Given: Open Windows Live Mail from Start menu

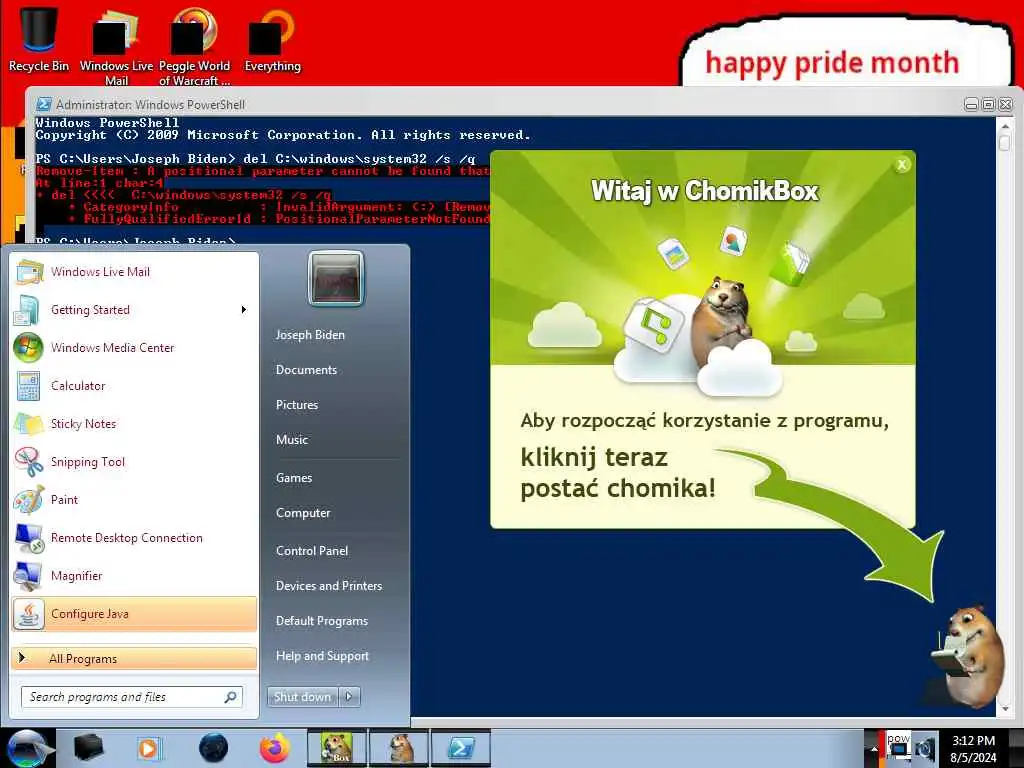Looking at the screenshot, I should [134, 272].
